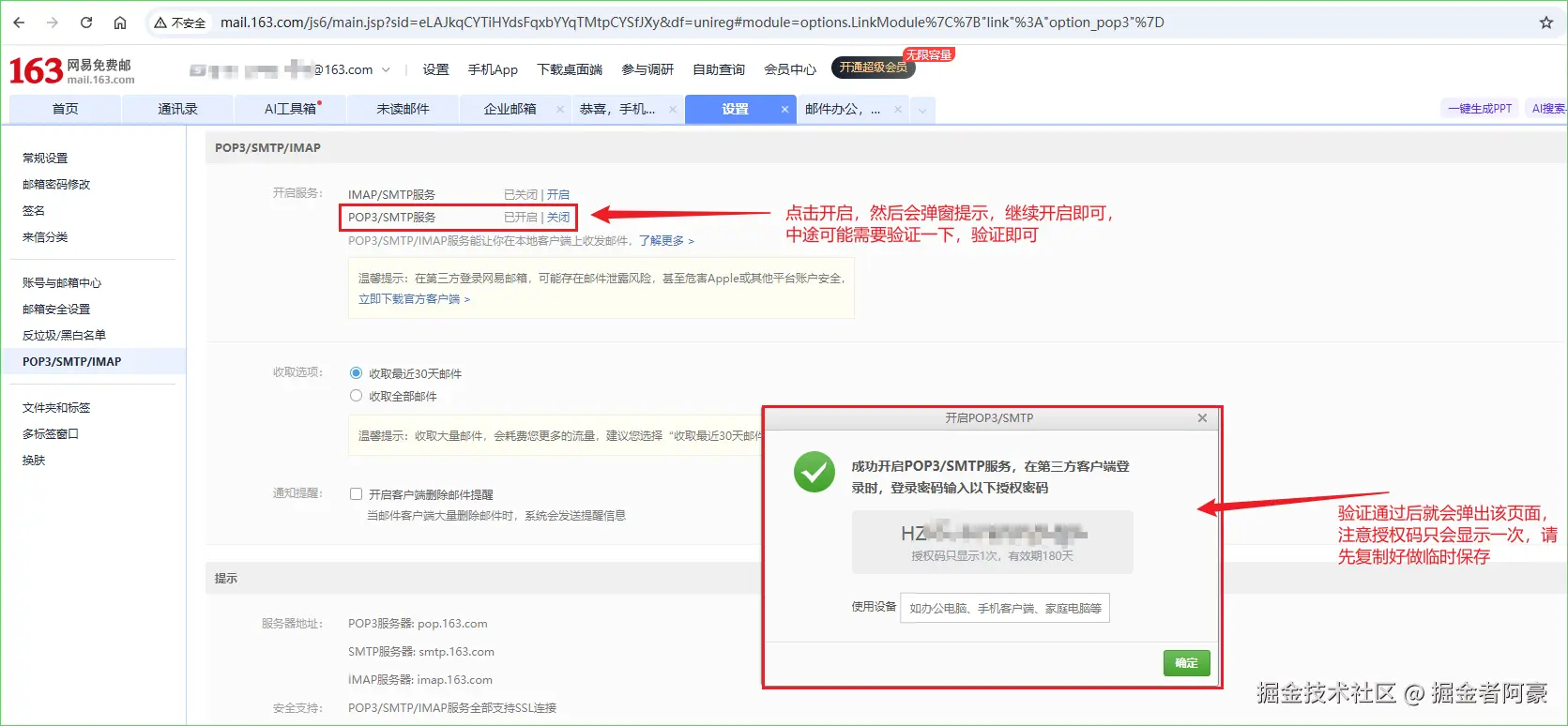Click the 163 网易免费邮 logo
1568x726 pixels.
click(71, 70)
